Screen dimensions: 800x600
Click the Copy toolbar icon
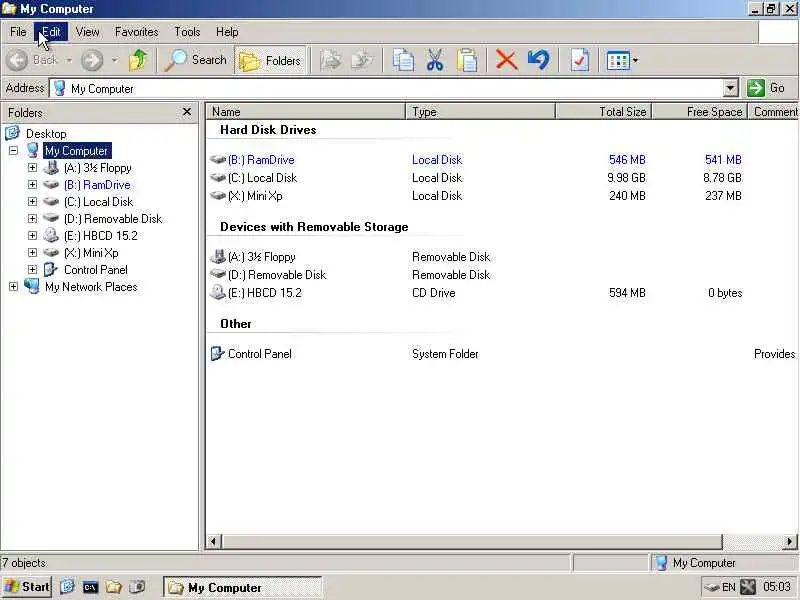pyautogui.click(x=403, y=60)
